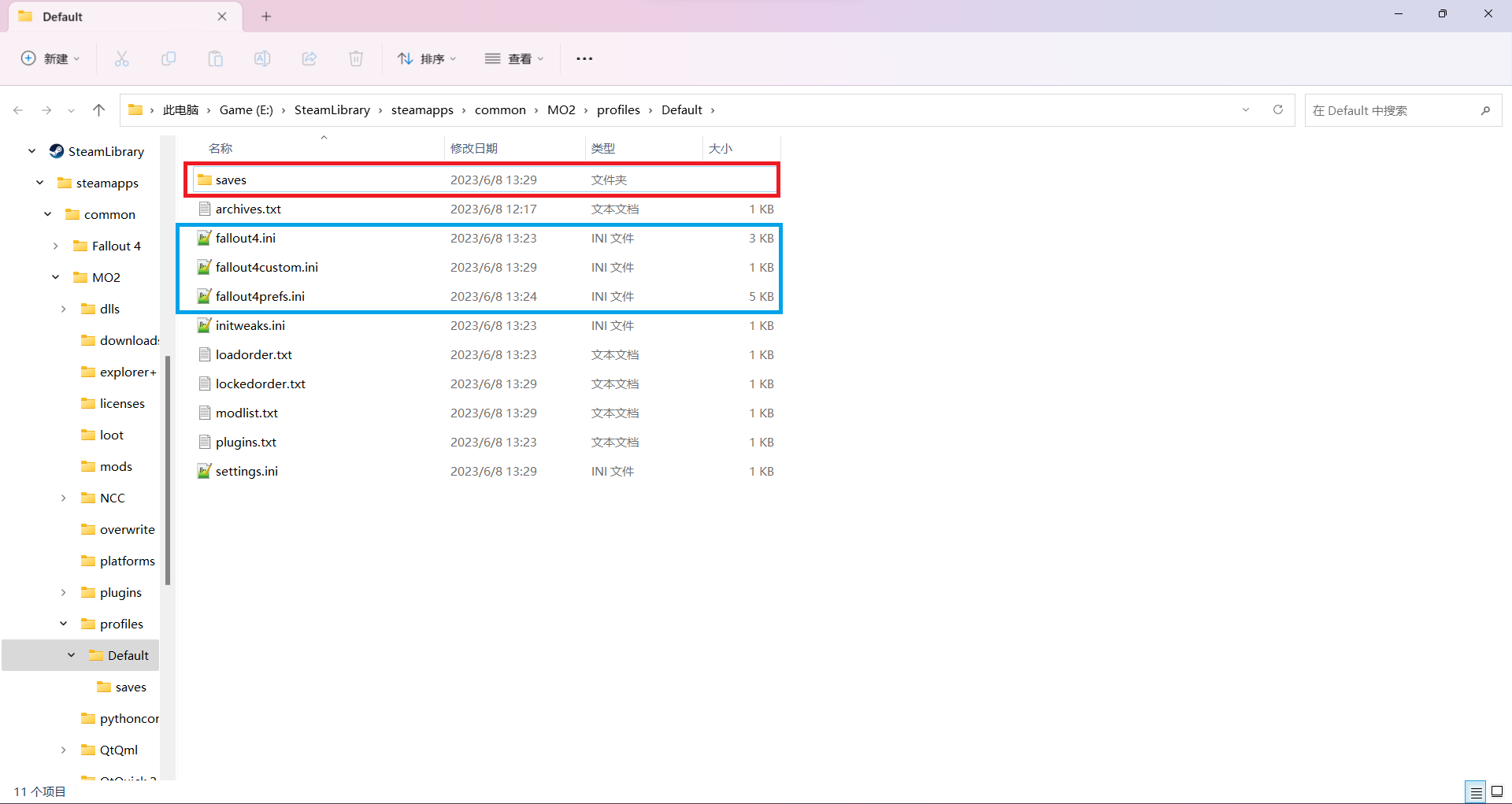1512x804 pixels.
Task: Click the plugins.txt document icon
Action: point(205,442)
